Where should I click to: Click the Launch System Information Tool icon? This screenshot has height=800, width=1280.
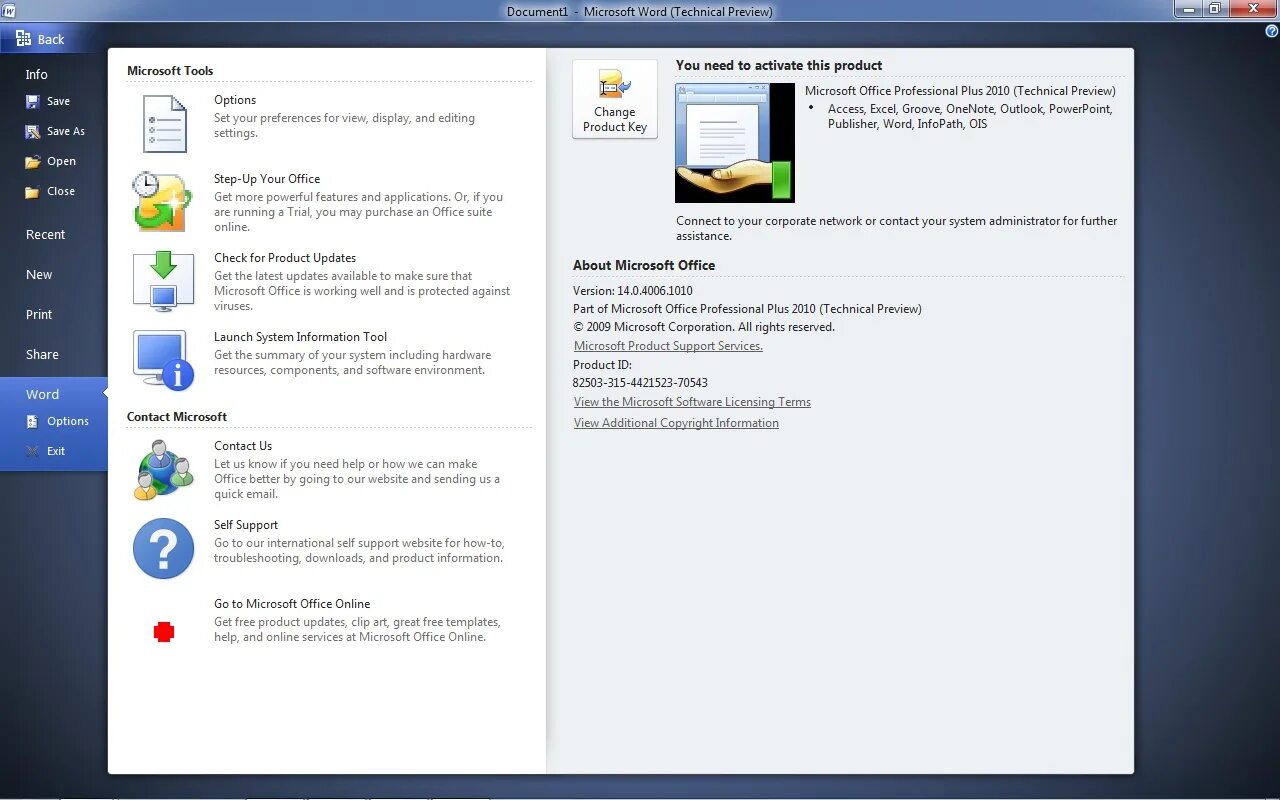pos(163,360)
